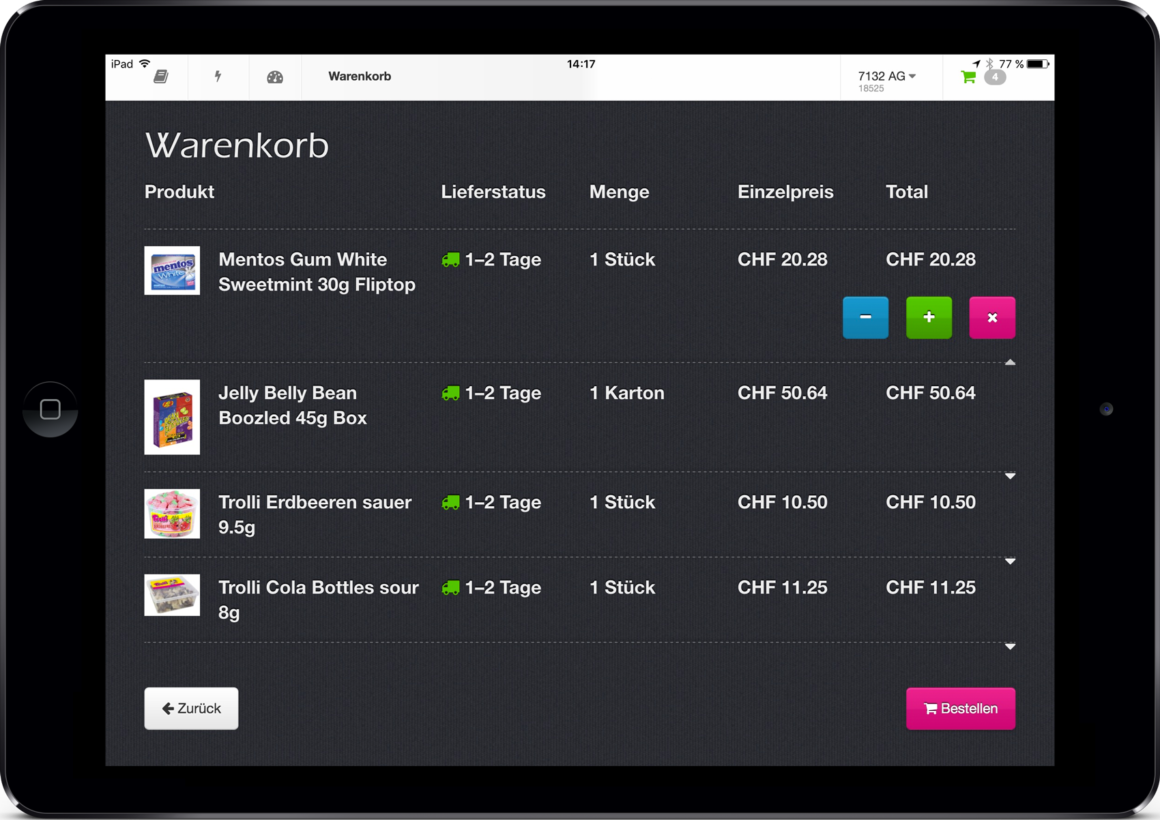The width and height of the screenshot is (1160, 820).
Task: Click the 'Lieferstatus' column header
Action: coord(493,192)
